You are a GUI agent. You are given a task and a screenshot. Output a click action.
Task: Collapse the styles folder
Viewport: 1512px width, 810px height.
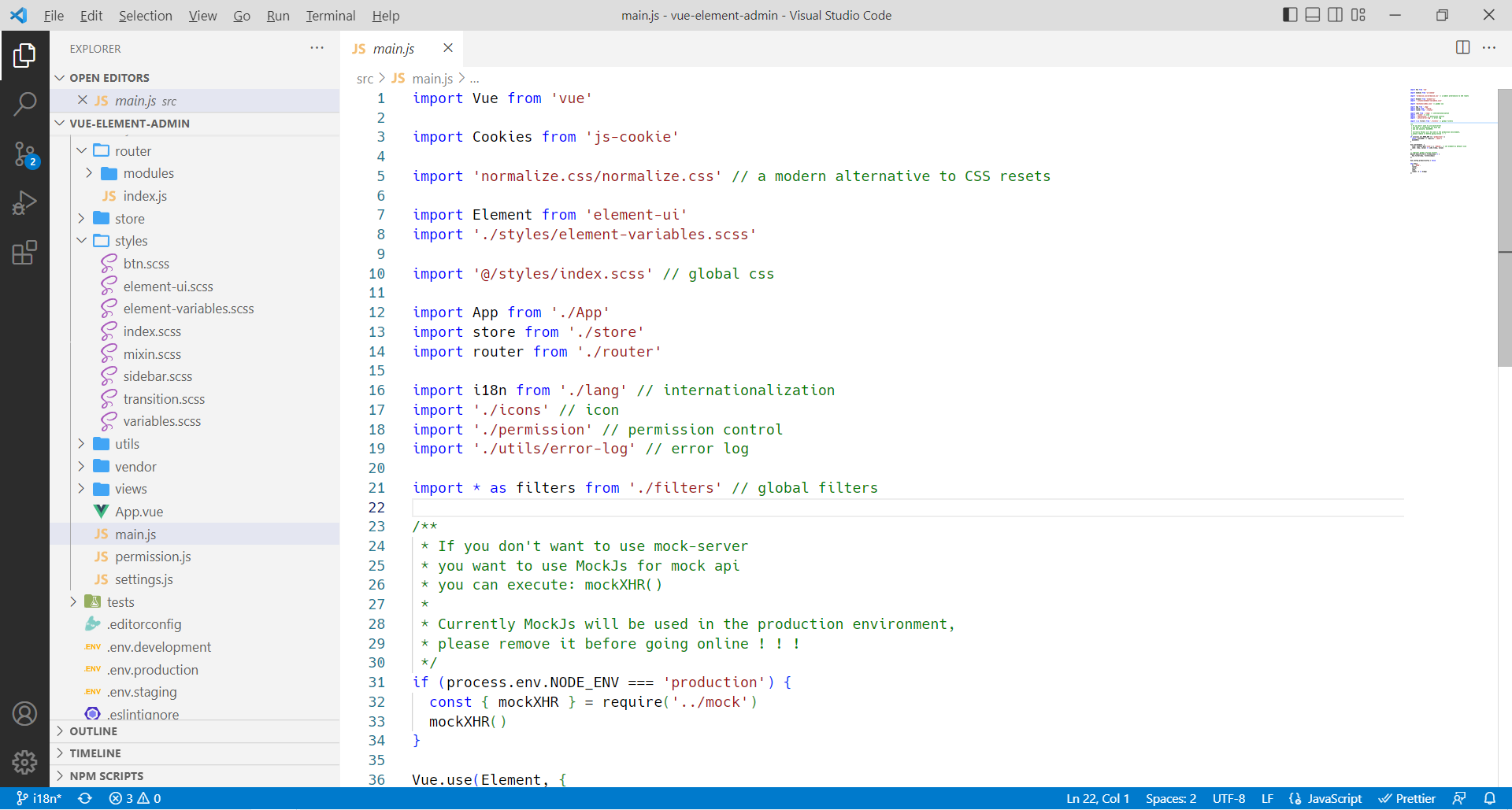click(131, 241)
